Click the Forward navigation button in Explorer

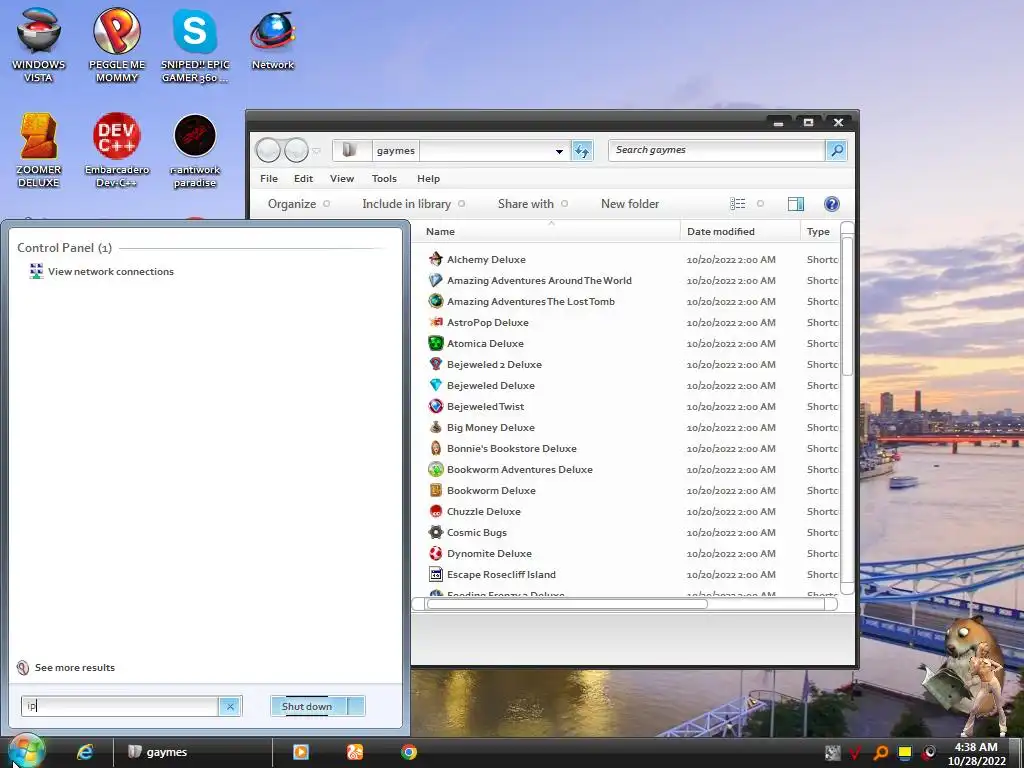coord(296,151)
